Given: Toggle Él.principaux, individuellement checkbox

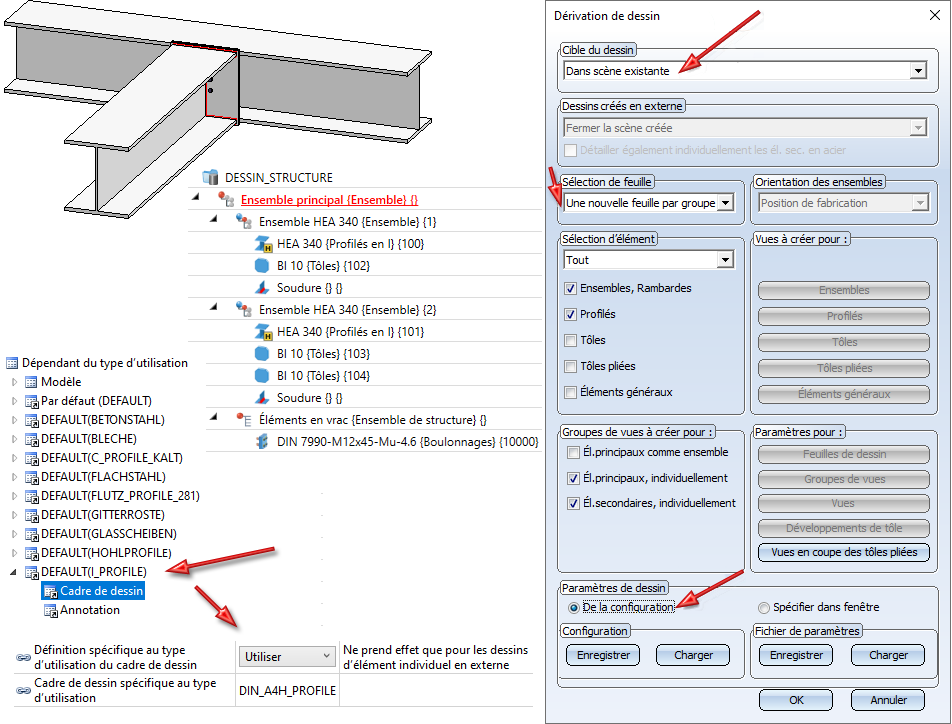Looking at the screenshot, I should pyautogui.click(x=573, y=479).
